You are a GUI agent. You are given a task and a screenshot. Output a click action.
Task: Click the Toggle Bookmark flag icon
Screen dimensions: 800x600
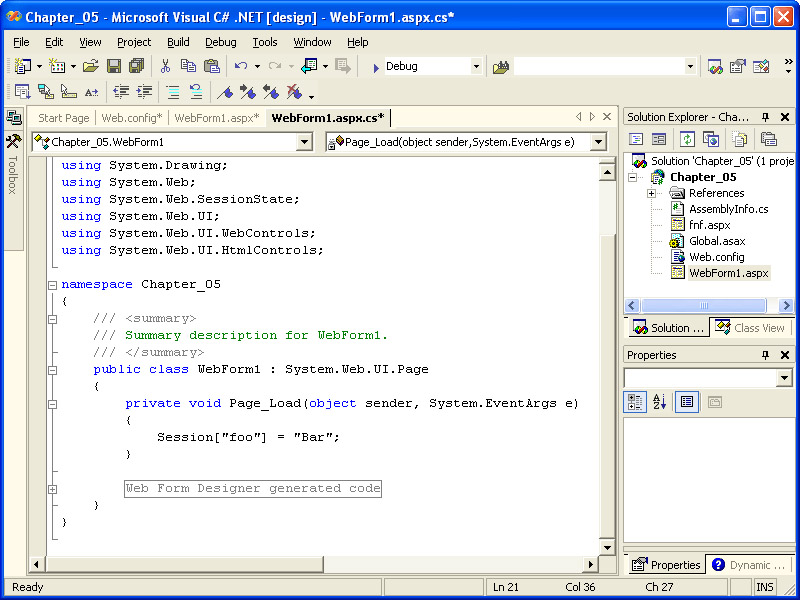(x=226, y=92)
